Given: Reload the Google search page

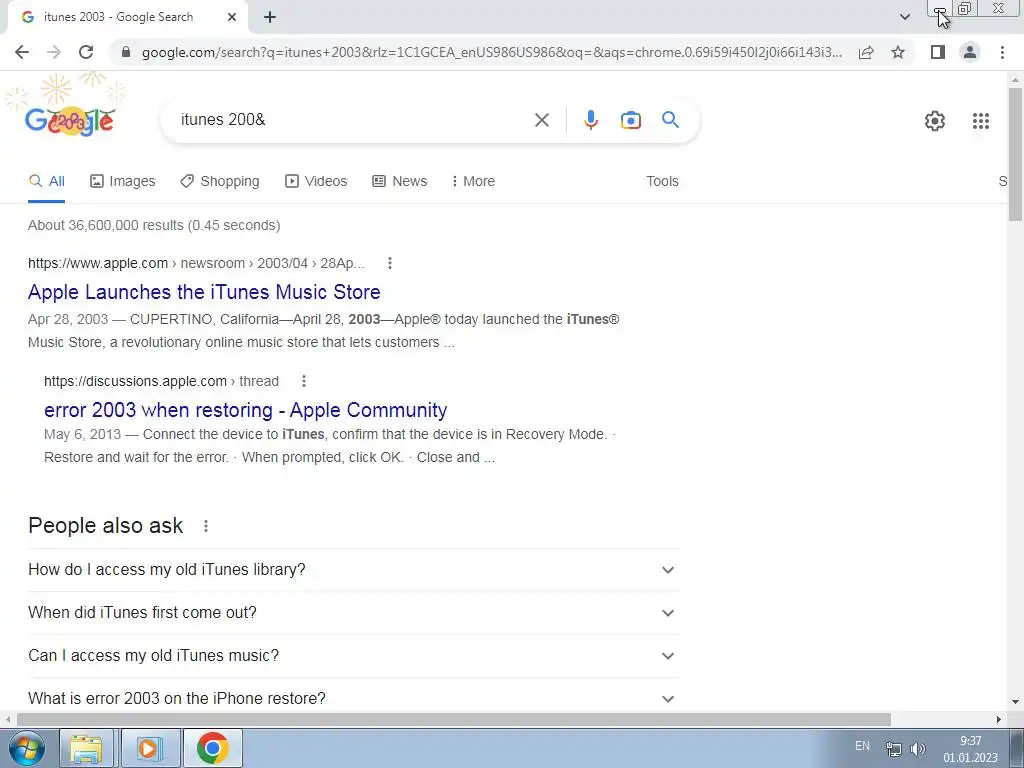Looking at the screenshot, I should [x=86, y=52].
